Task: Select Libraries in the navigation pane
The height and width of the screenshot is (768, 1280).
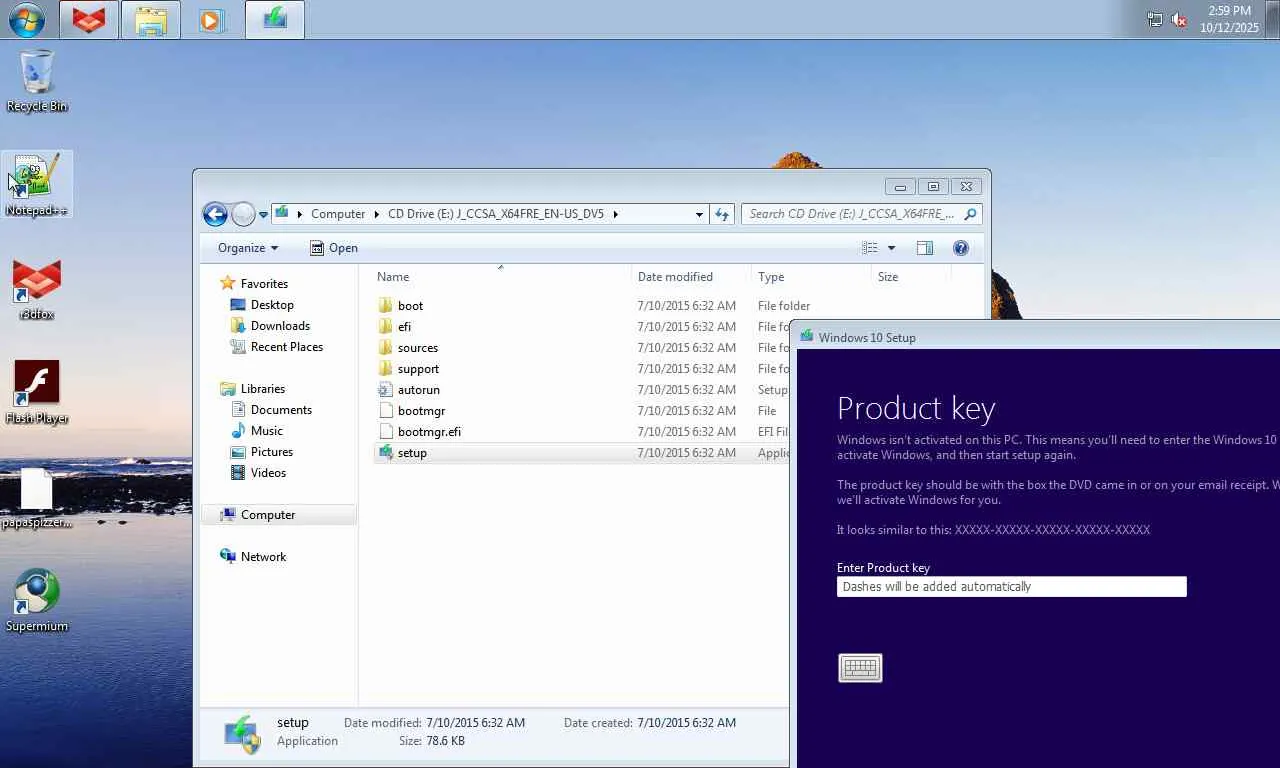Action: (263, 389)
